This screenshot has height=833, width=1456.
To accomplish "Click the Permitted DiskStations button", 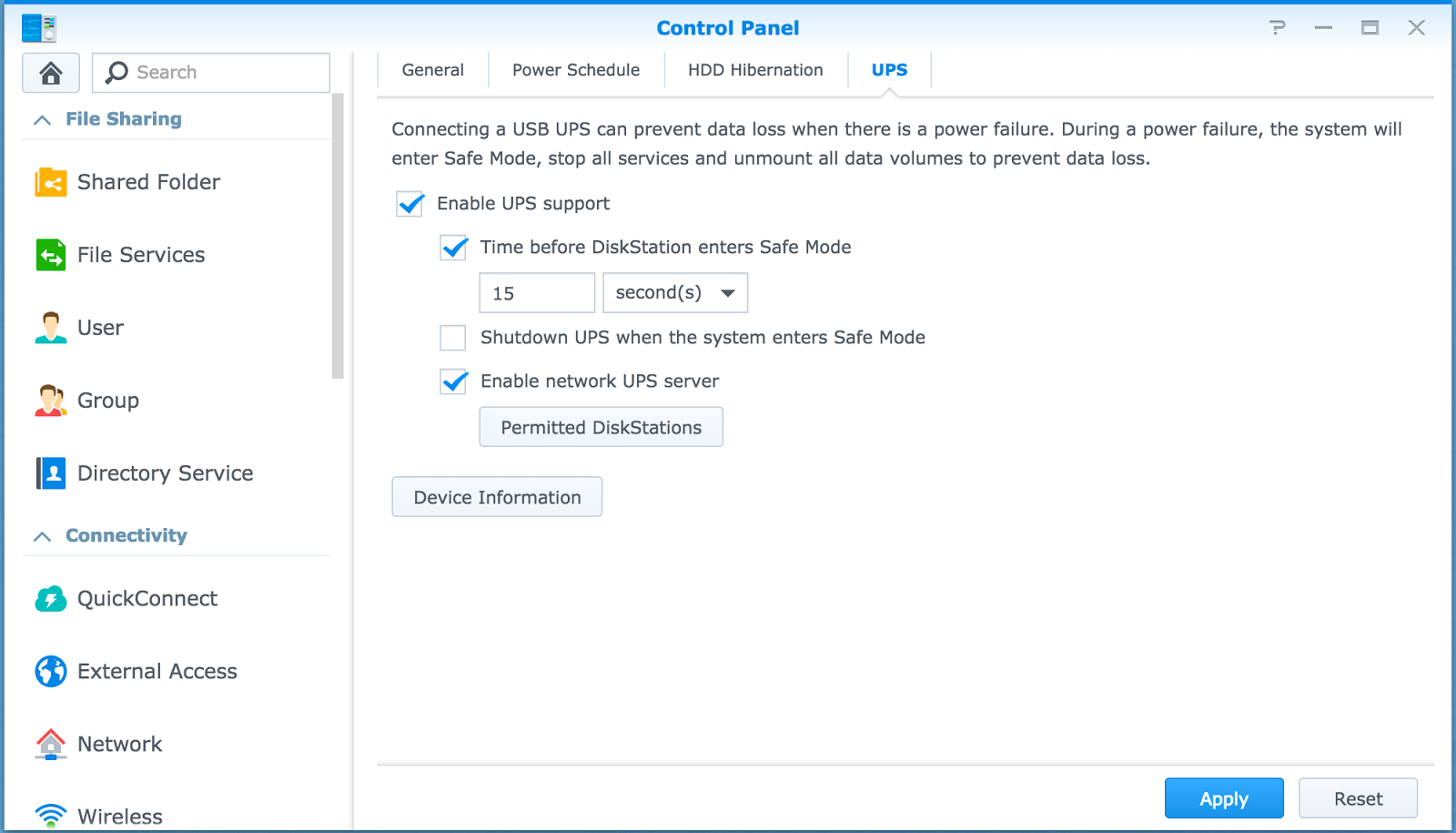I will click(602, 427).
